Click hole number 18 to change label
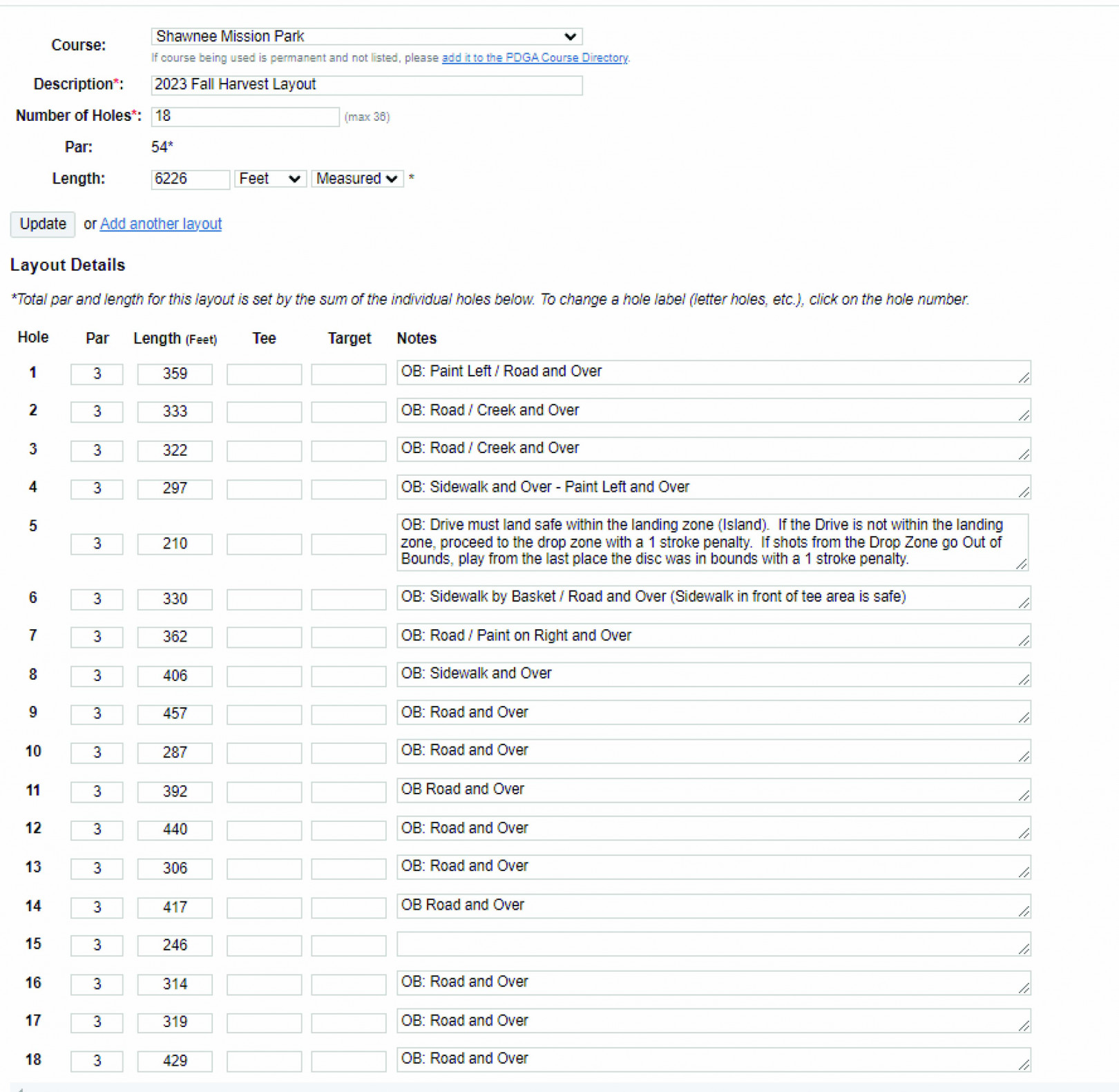 point(33,1060)
